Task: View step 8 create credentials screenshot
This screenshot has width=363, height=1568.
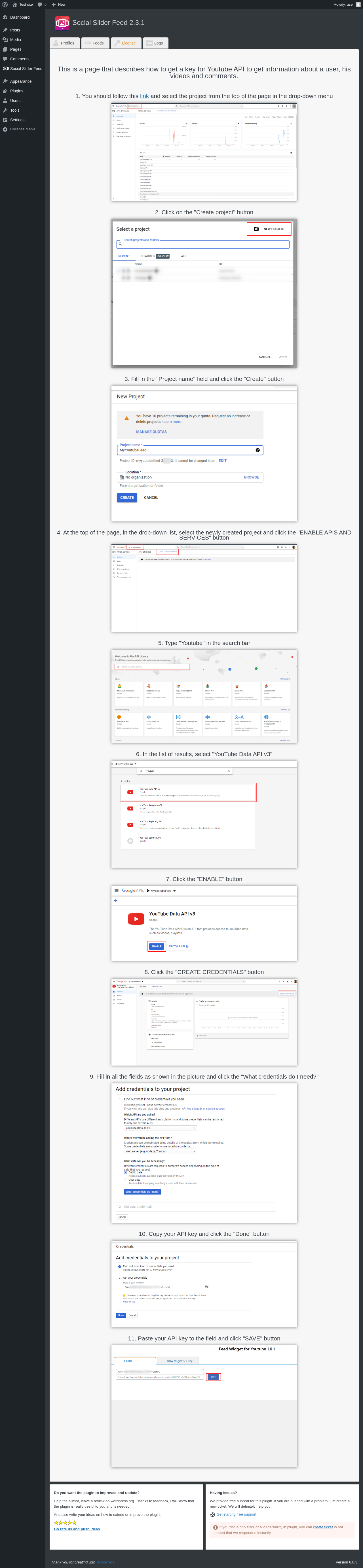Action: (x=204, y=1022)
